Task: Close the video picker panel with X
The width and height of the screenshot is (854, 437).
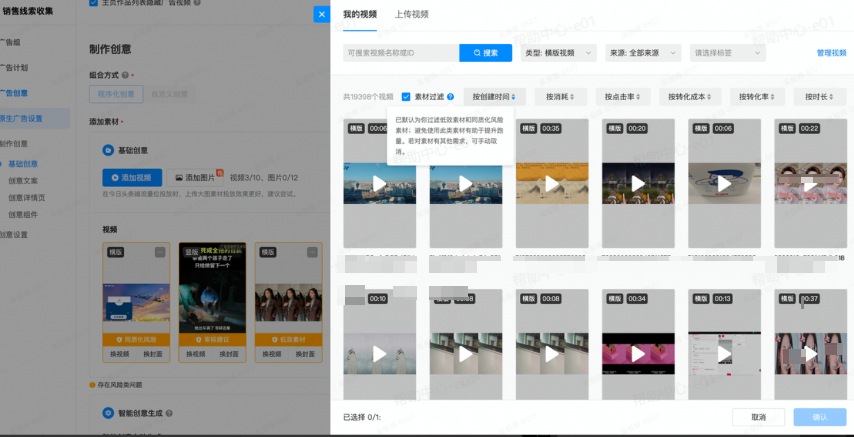Action: tap(321, 14)
